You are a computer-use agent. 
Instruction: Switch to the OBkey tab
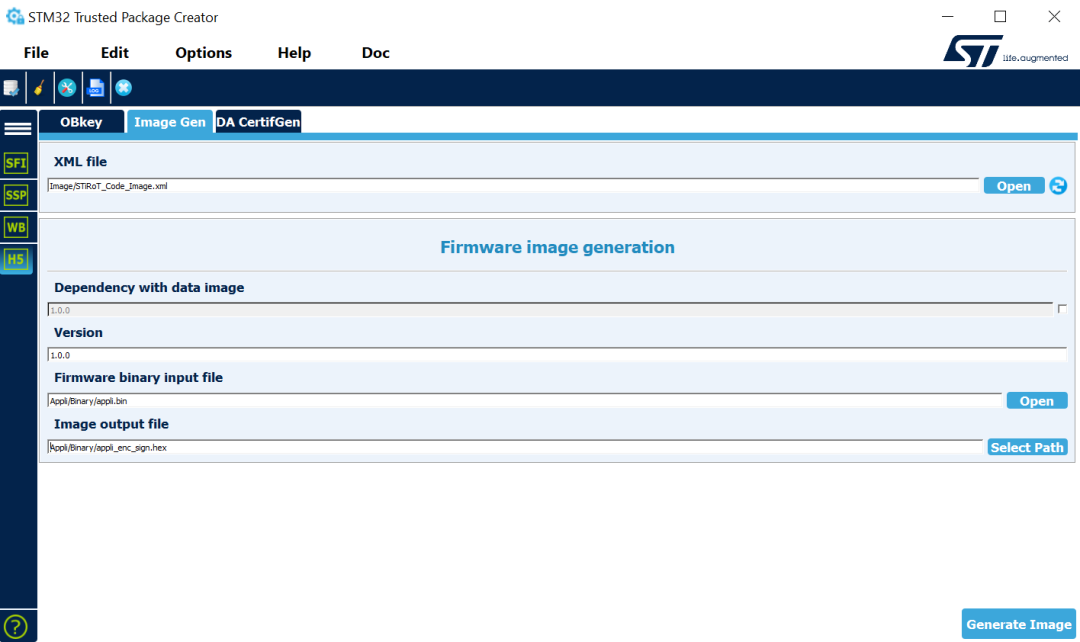point(81,122)
